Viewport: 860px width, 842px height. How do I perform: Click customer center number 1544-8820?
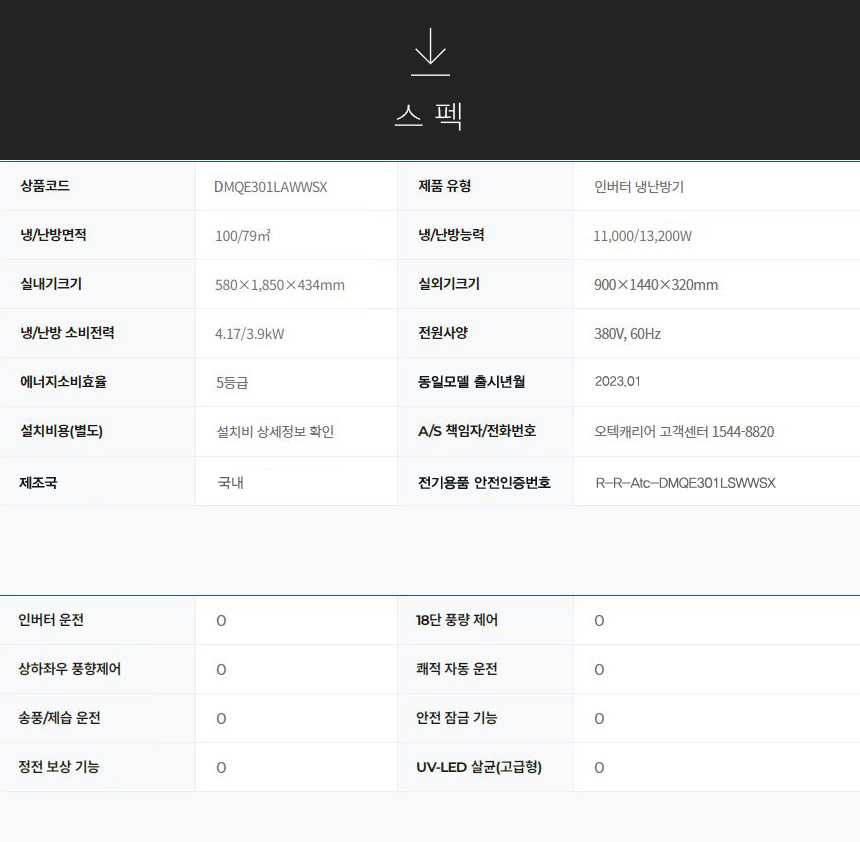point(742,432)
